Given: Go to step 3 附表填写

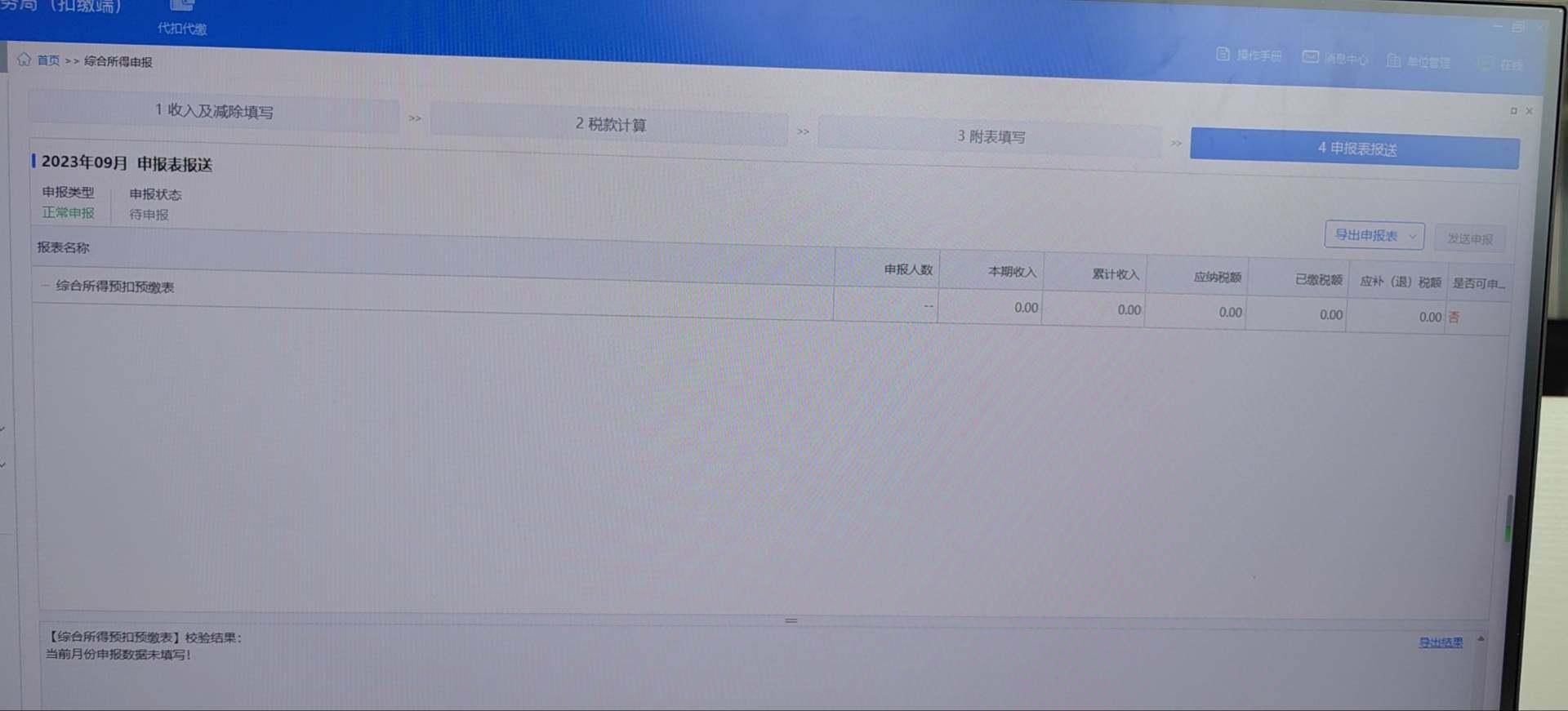Looking at the screenshot, I should coord(991,136).
